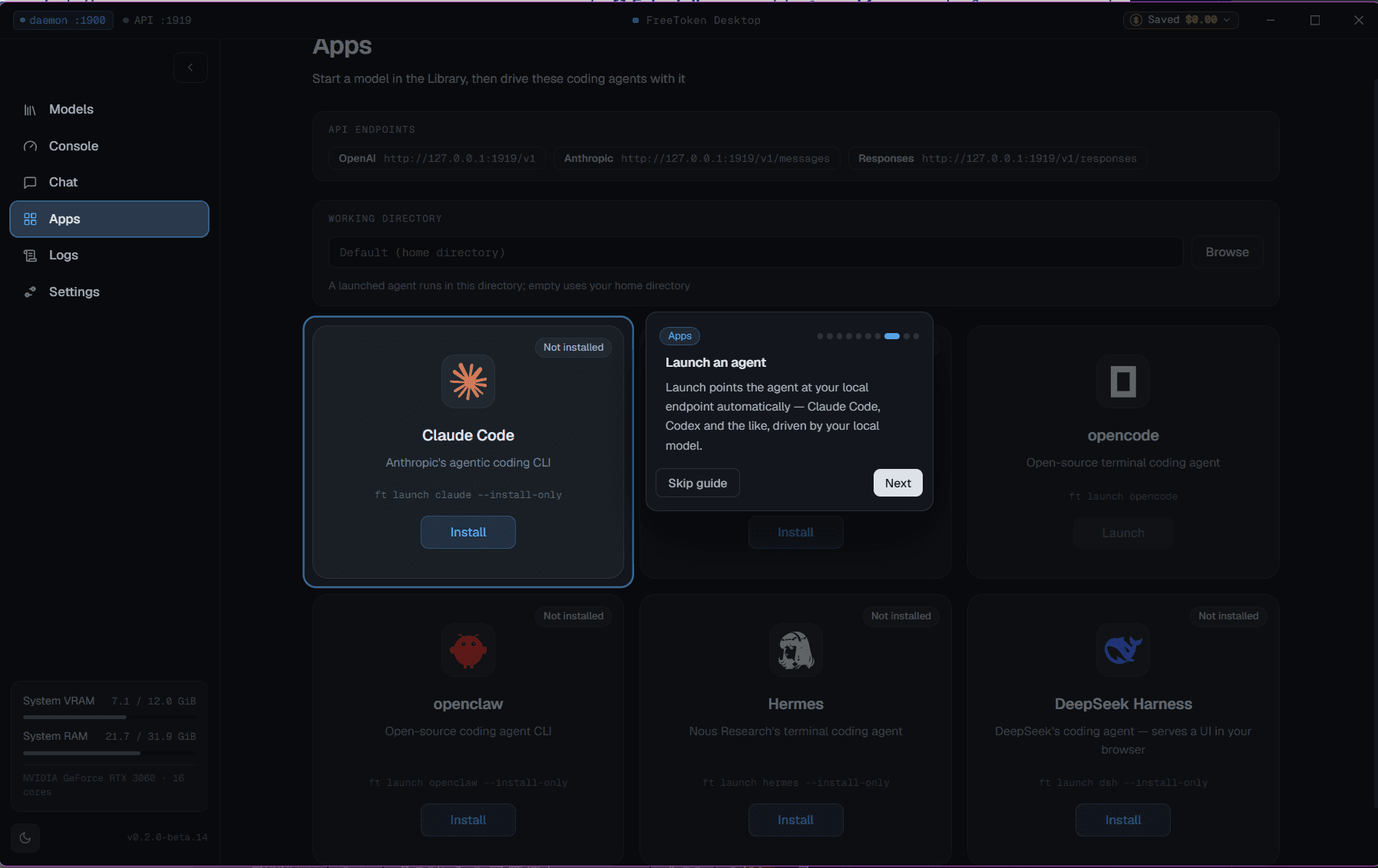The height and width of the screenshot is (868, 1378).
Task: Minimize the FreeToken Desktop window
Action: (x=1271, y=20)
